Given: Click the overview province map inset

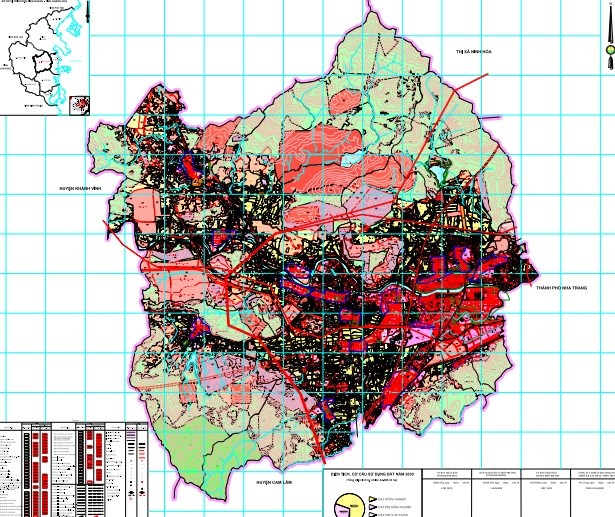Looking at the screenshot, I should tap(44, 58).
